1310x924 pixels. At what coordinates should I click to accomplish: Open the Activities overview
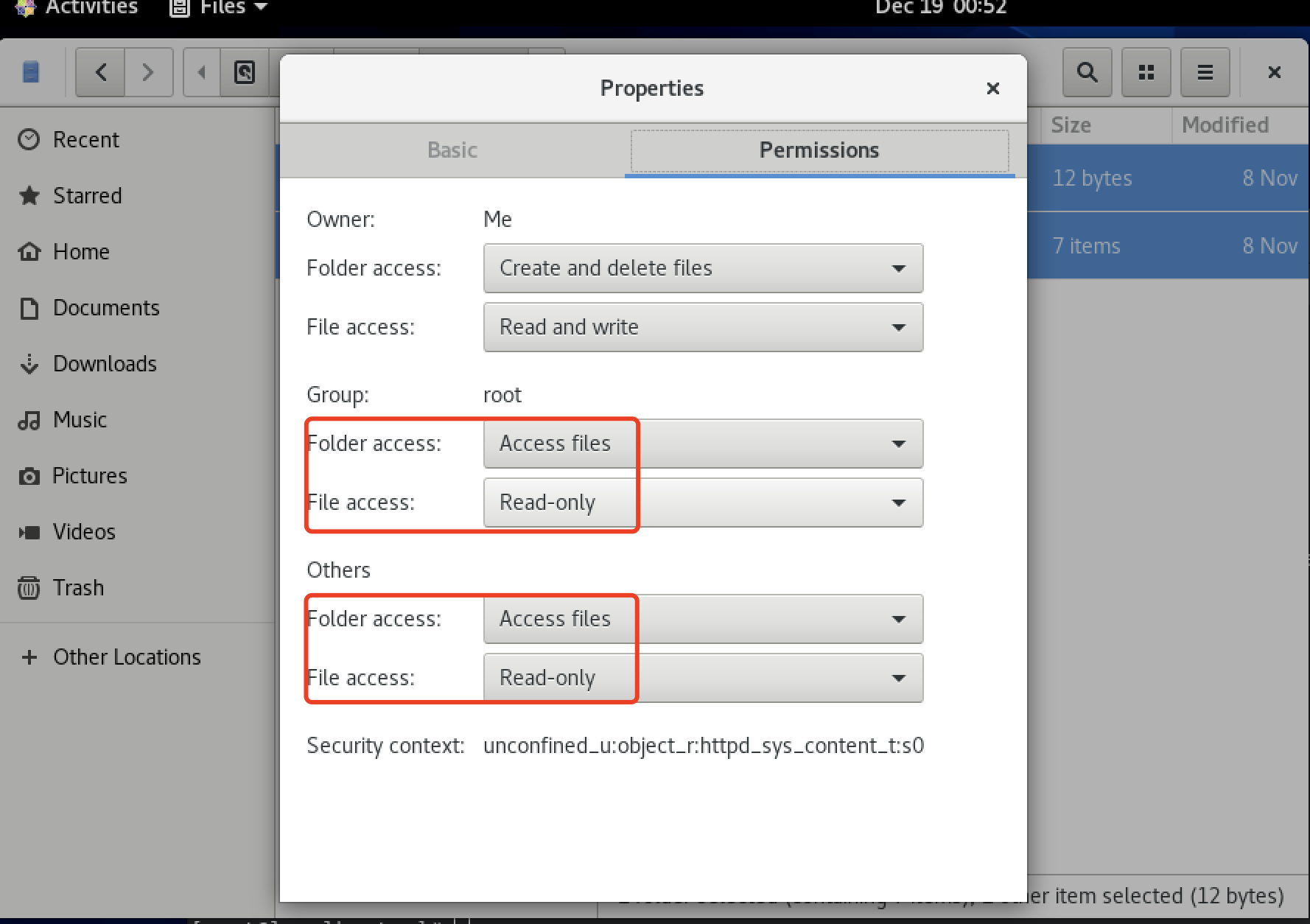(x=91, y=8)
